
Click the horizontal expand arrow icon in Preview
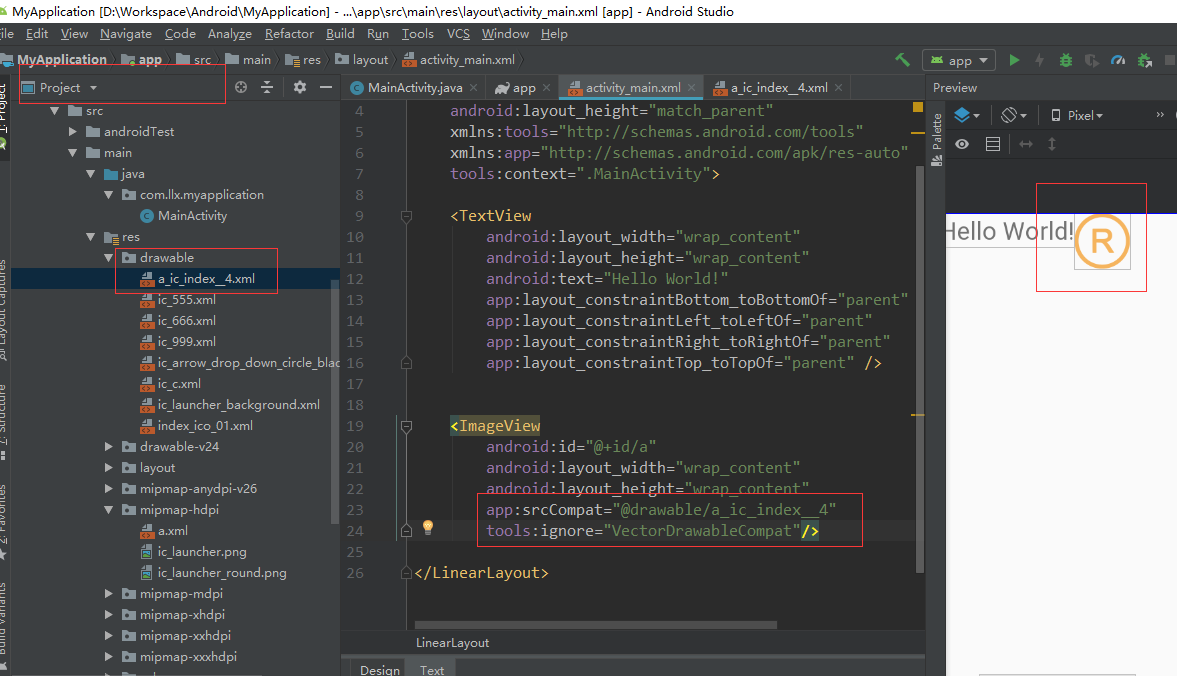click(x=1025, y=144)
